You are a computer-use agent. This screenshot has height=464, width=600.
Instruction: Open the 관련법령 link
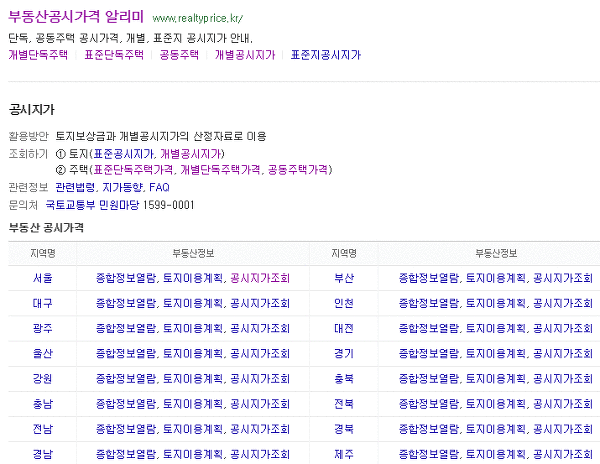[75, 187]
